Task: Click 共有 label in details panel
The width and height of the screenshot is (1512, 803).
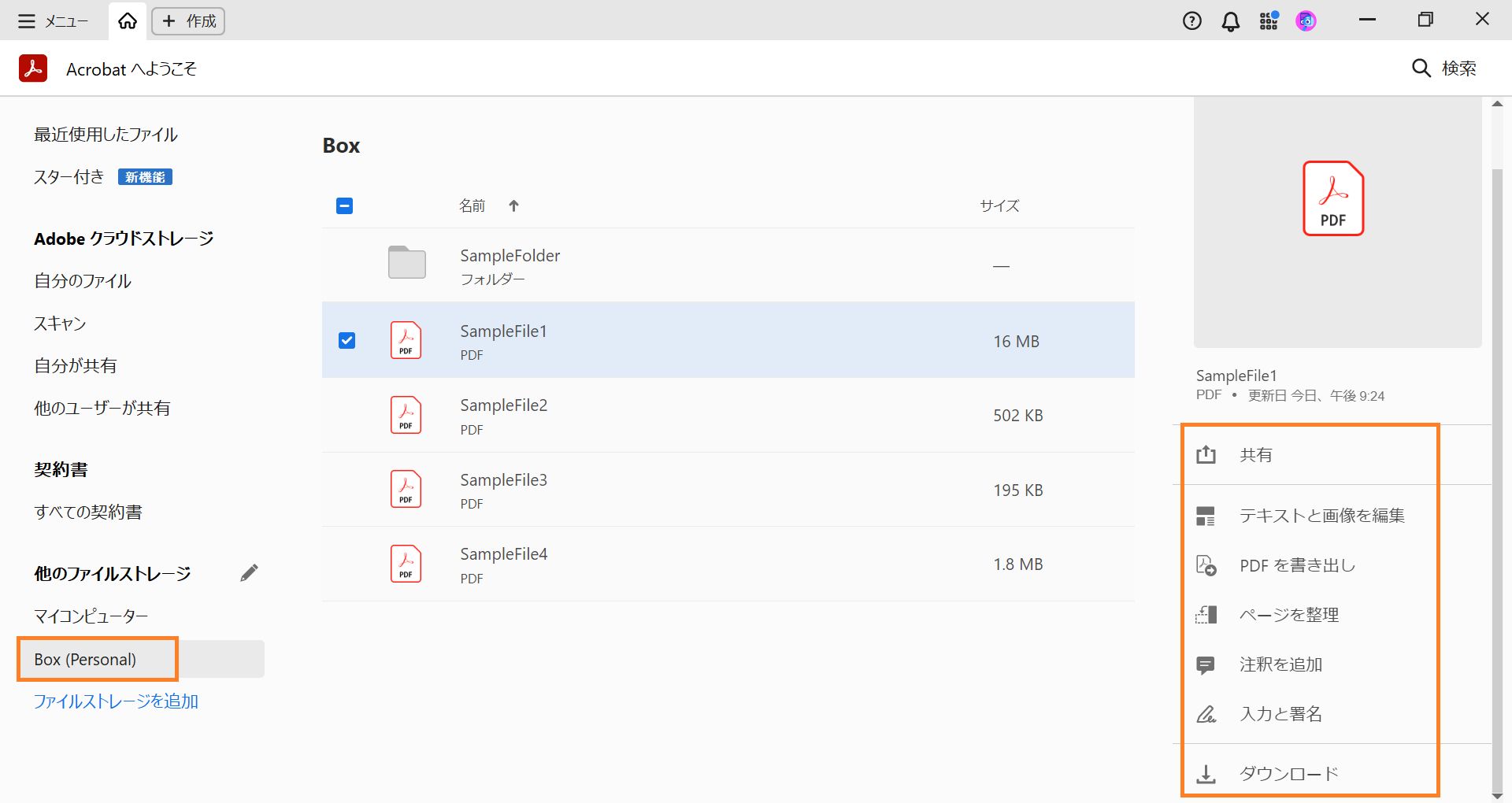Action: 1256,455
